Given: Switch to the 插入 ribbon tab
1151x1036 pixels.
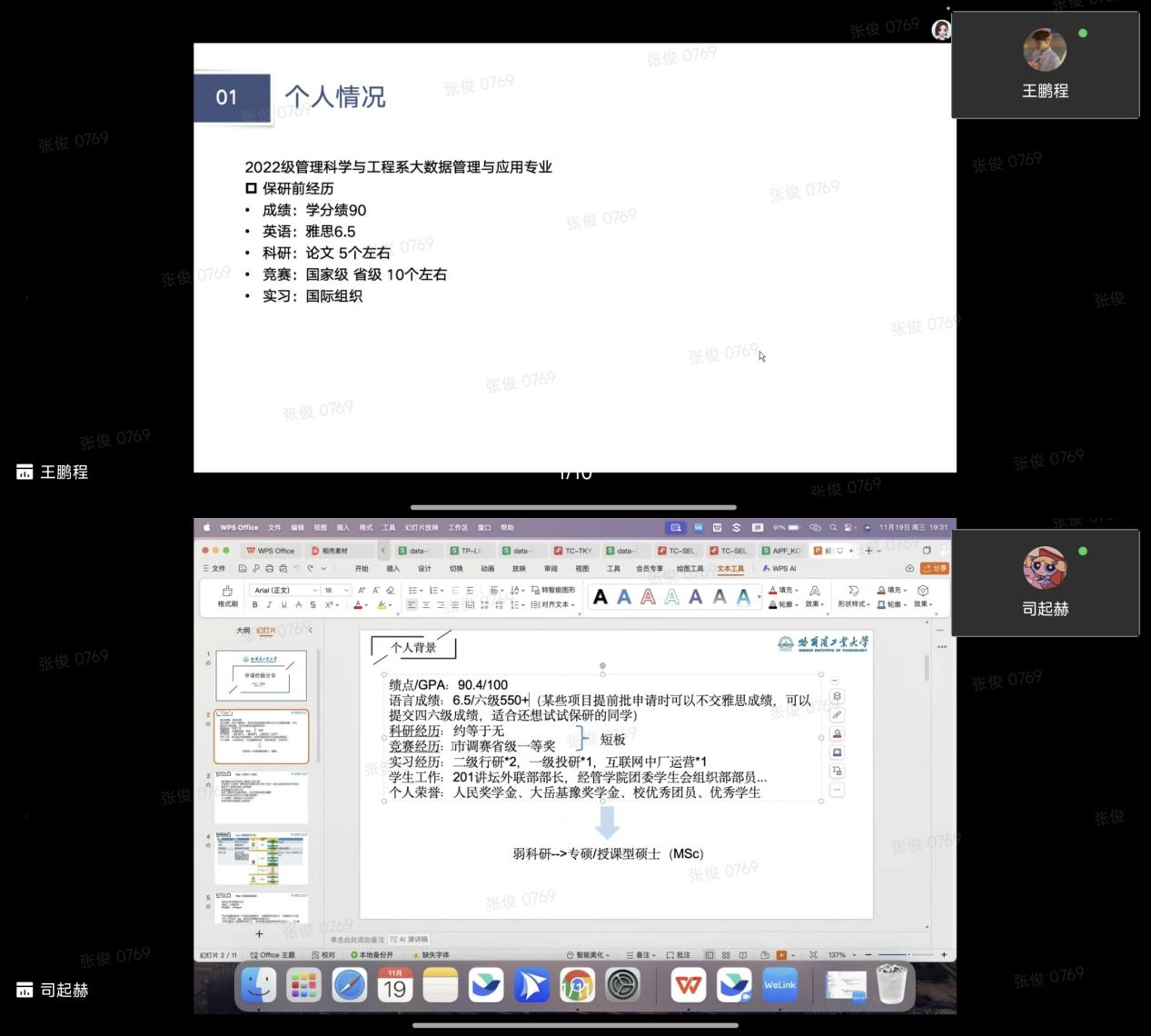Looking at the screenshot, I should coord(392,569).
